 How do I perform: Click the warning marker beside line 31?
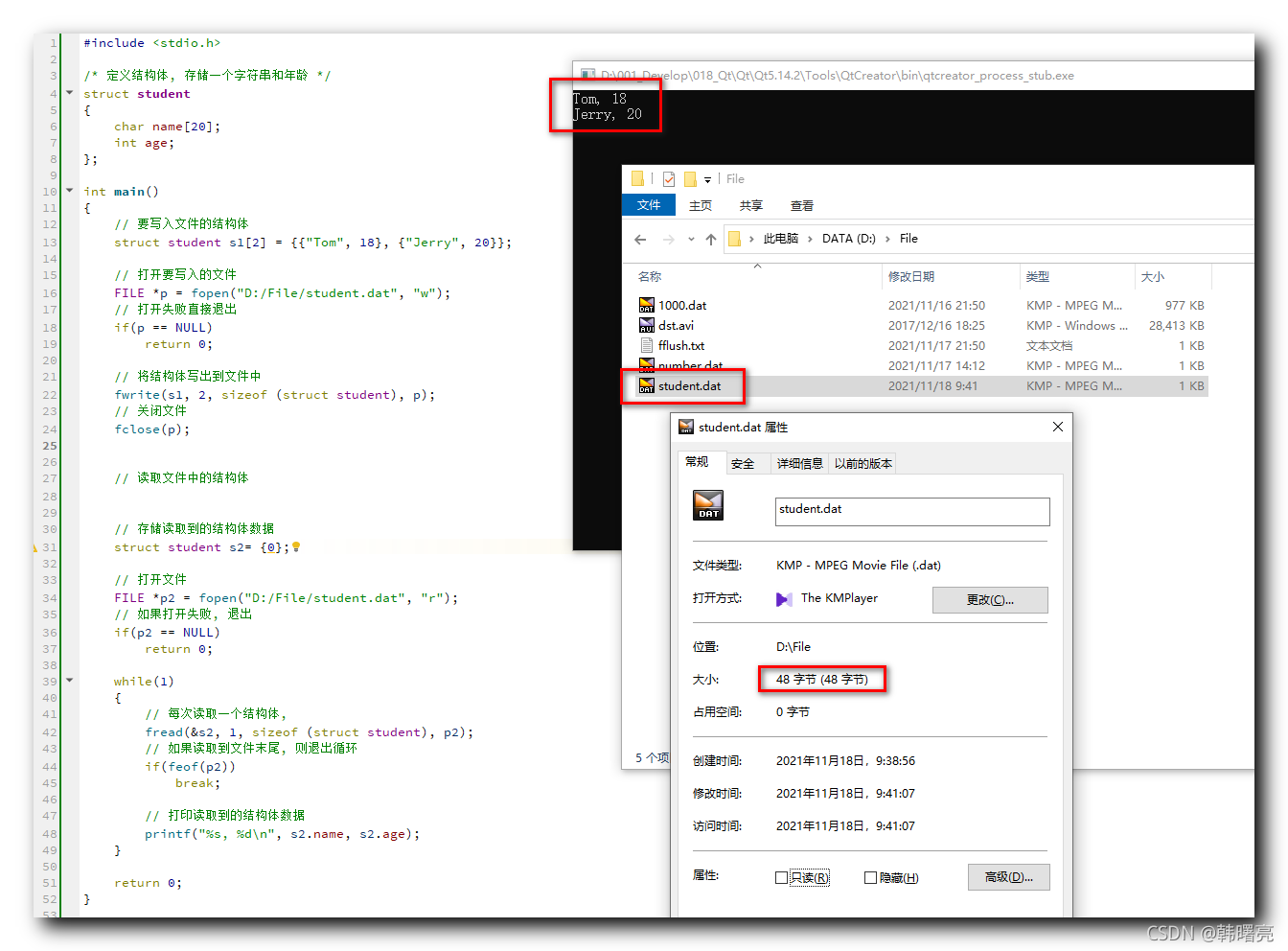35,548
